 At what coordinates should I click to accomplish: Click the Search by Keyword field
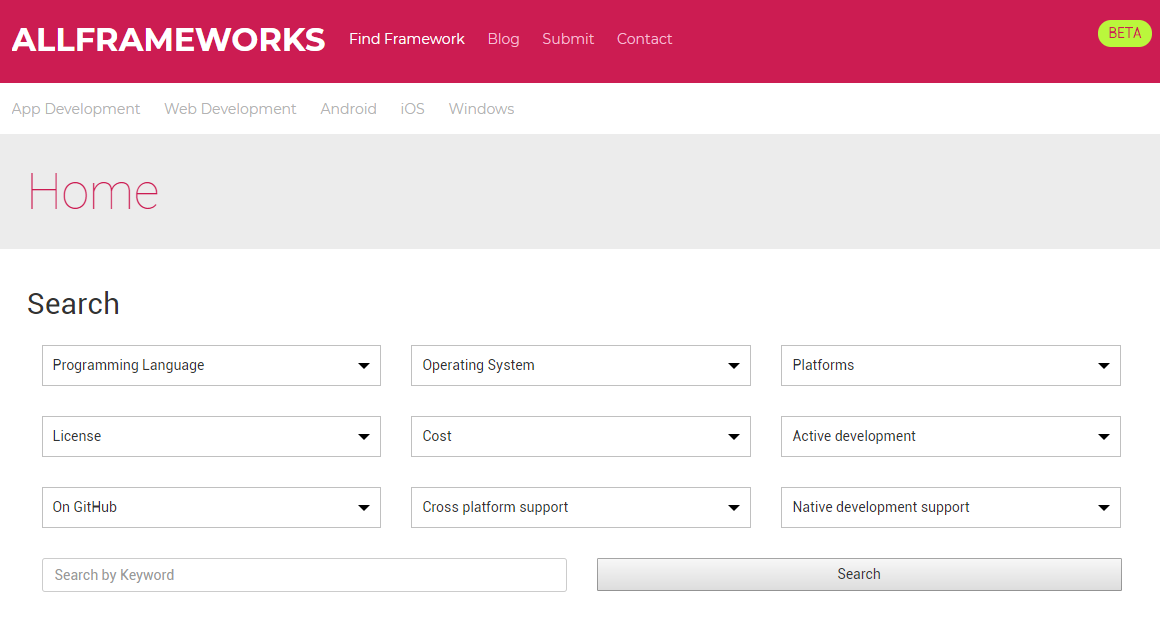(x=304, y=574)
